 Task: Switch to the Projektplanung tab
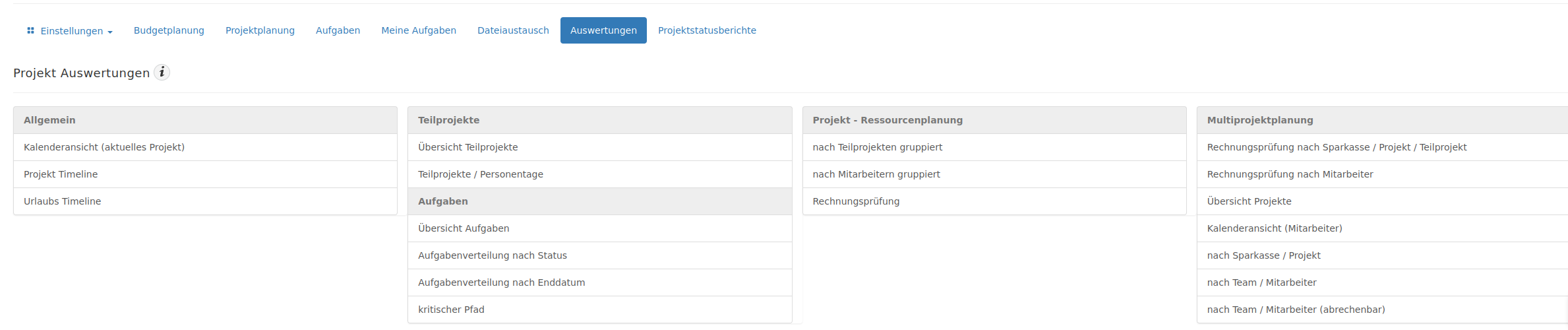(260, 30)
